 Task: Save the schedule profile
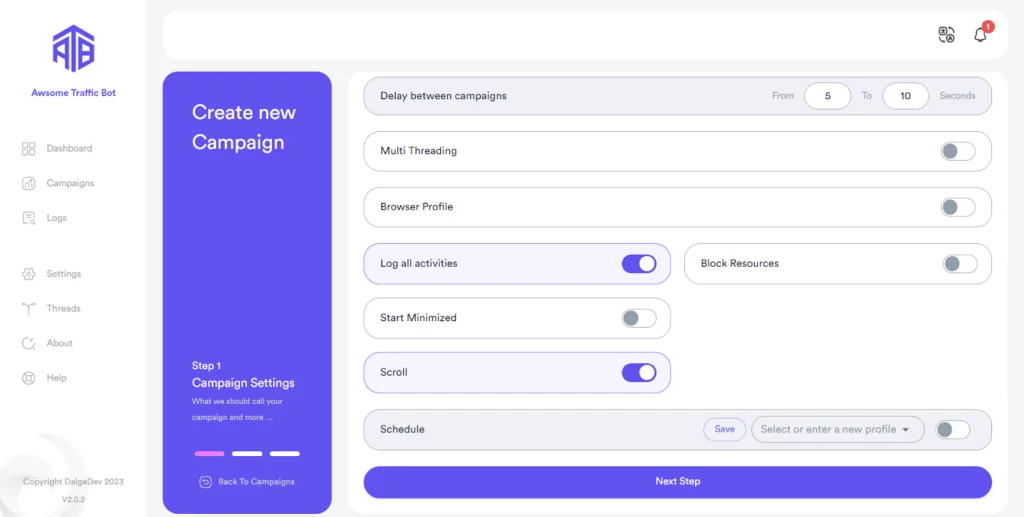[x=725, y=429]
